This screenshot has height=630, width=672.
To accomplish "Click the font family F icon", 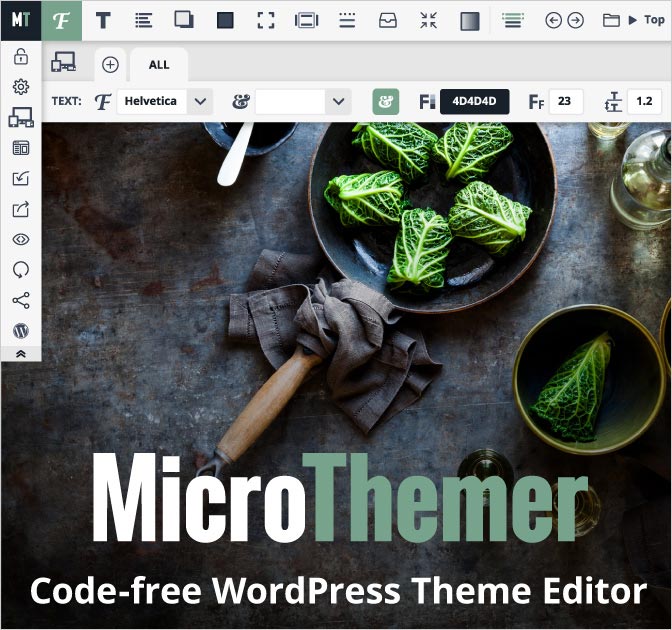I will pyautogui.click(x=102, y=102).
